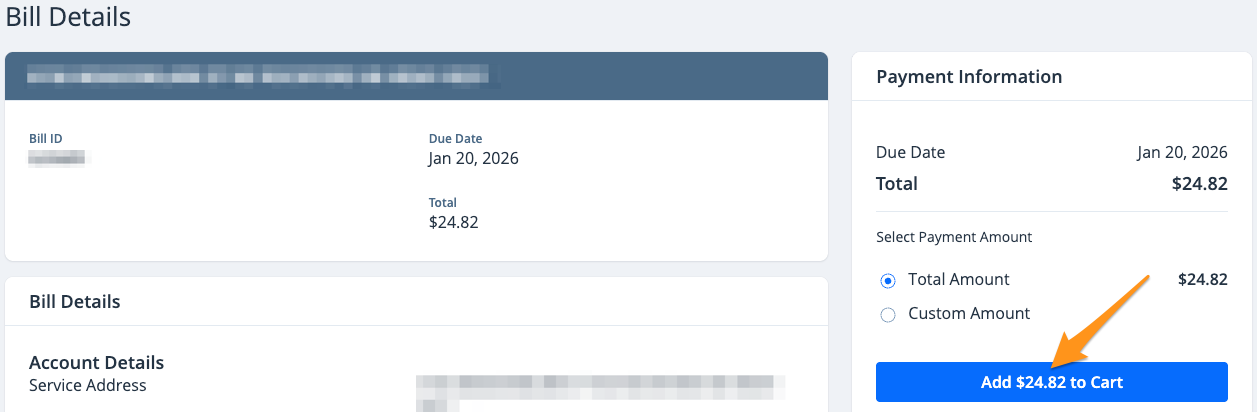Click the Due Date label in bill card
Viewport: 1257px width, 412px height.
(456, 138)
